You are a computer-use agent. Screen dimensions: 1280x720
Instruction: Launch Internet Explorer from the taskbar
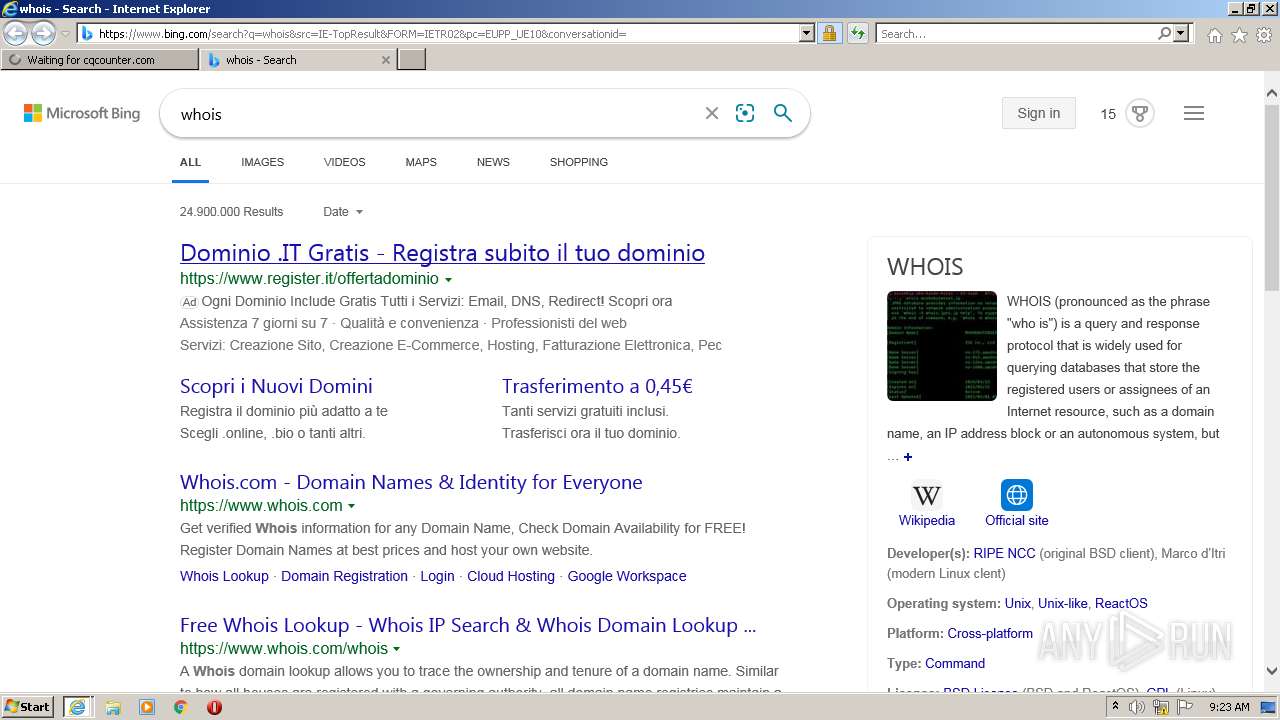[x=77, y=707]
